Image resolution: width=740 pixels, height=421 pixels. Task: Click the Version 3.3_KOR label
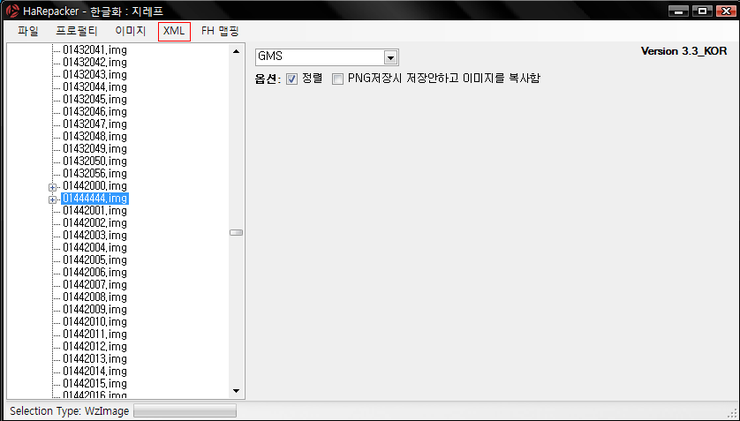tap(684, 51)
